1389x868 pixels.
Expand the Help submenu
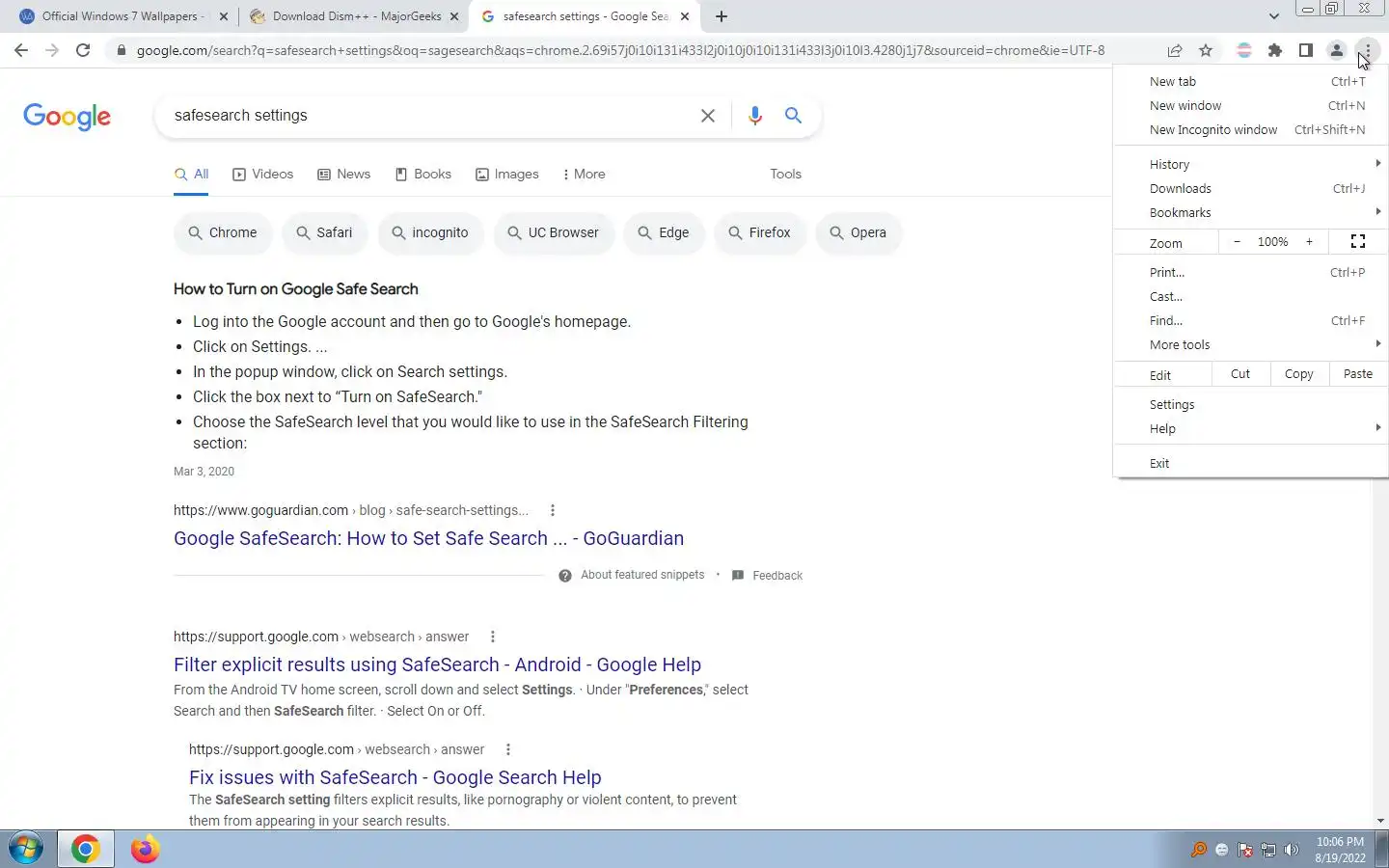[x=1251, y=429]
